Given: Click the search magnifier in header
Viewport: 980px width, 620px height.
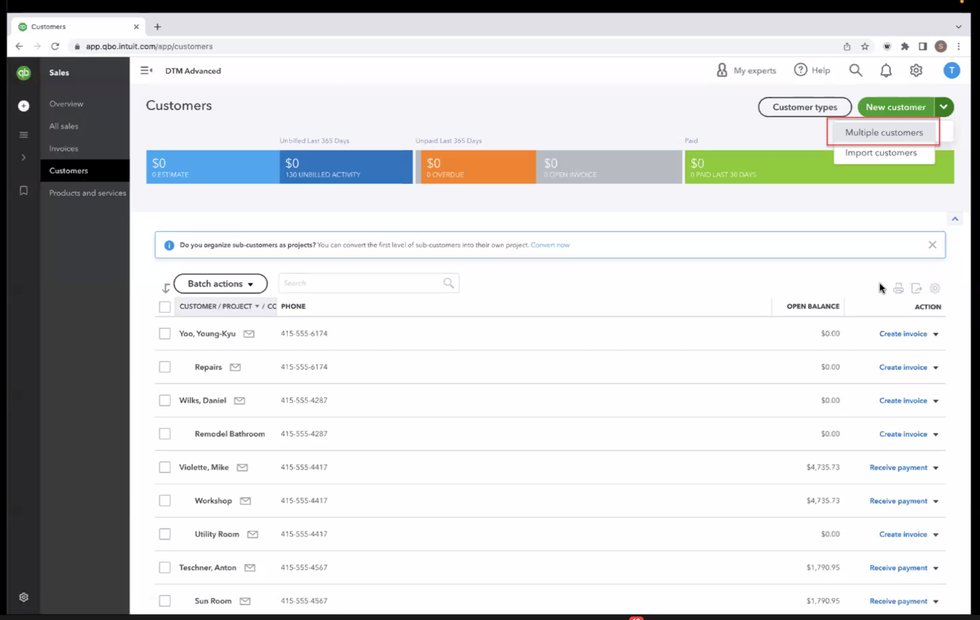Looking at the screenshot, I should pyautogui.click(x=856, y=71).
